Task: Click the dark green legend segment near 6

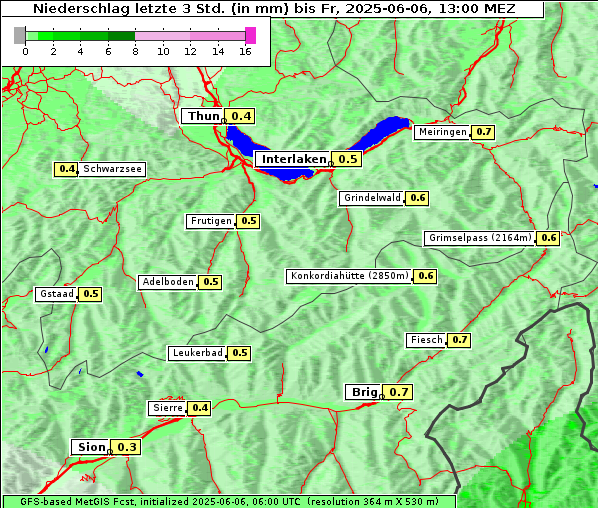Action: [121, 36]
